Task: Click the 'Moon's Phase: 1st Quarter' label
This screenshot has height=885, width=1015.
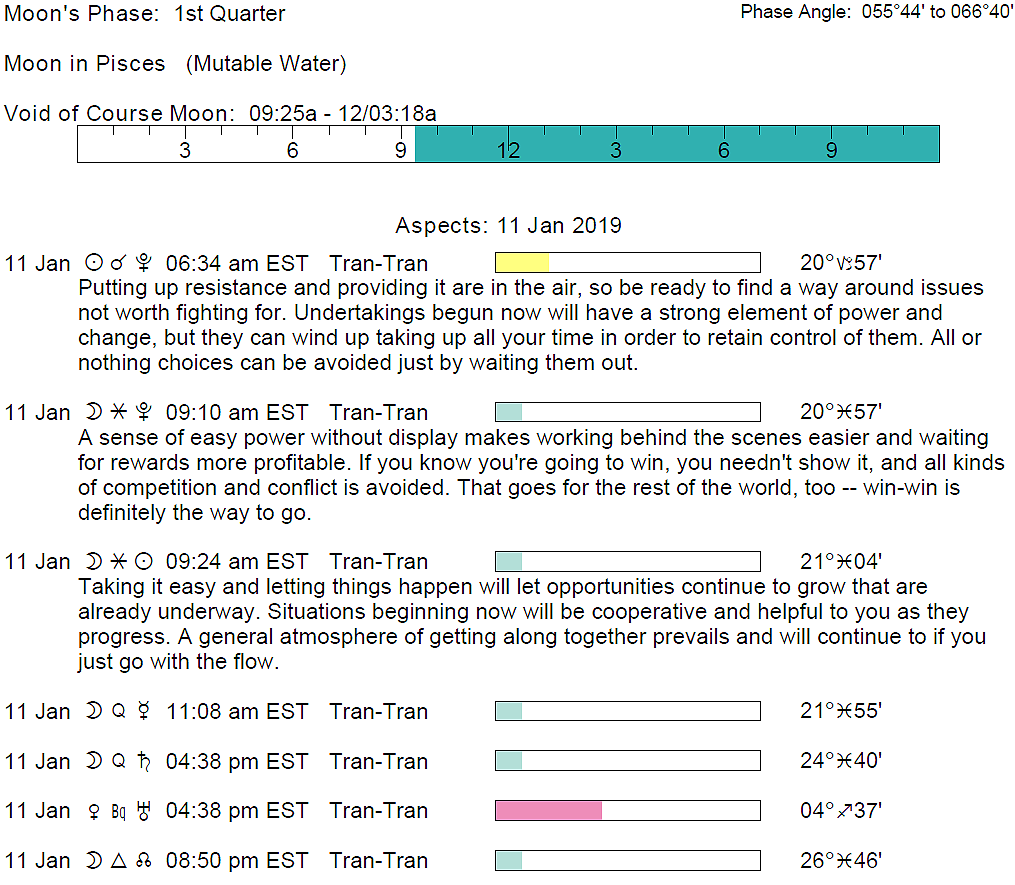Action: pyautogui.click(x=145, y=14)
